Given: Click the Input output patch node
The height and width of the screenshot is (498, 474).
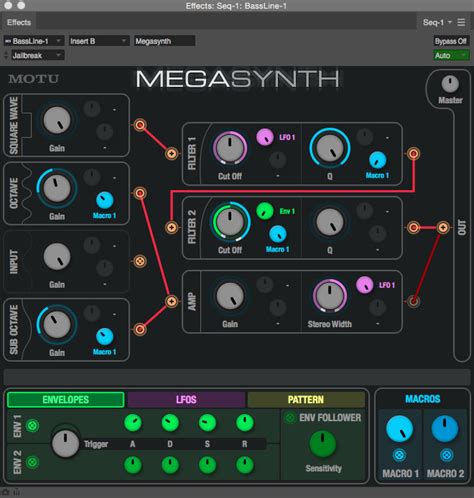Looking at the screenshot, I should (x=140, y=261).
